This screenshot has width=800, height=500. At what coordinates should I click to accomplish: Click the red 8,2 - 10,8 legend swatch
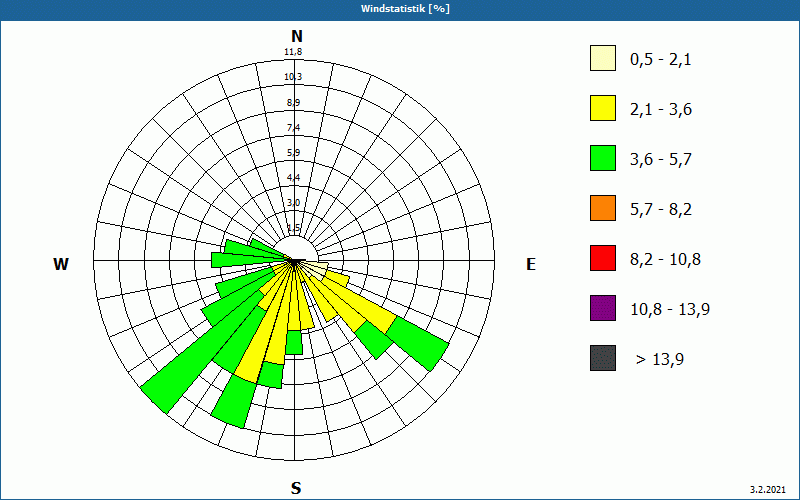pyautogui.click(x=603, y=258)
